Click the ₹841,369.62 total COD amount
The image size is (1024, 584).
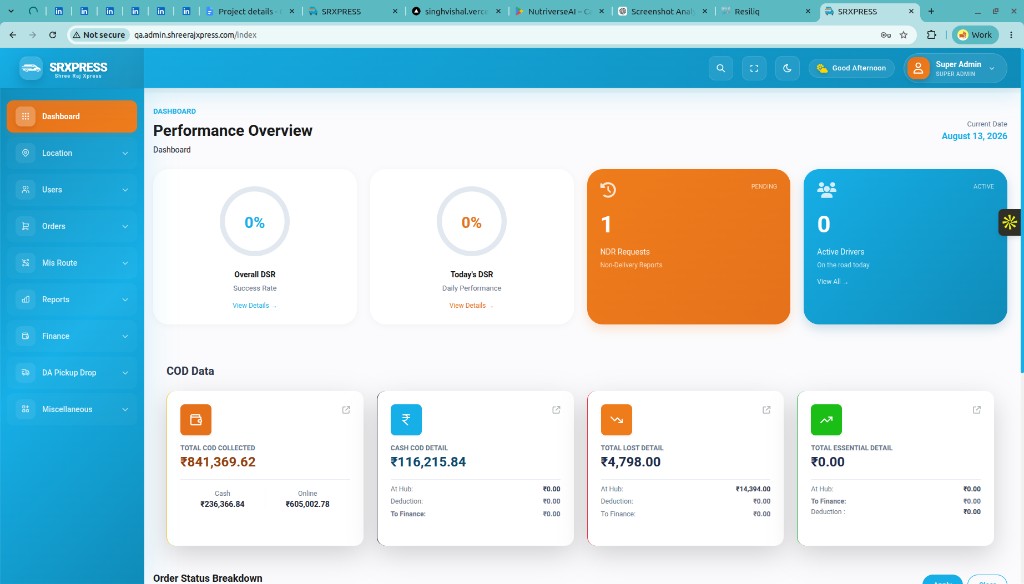tap(218, 462)
